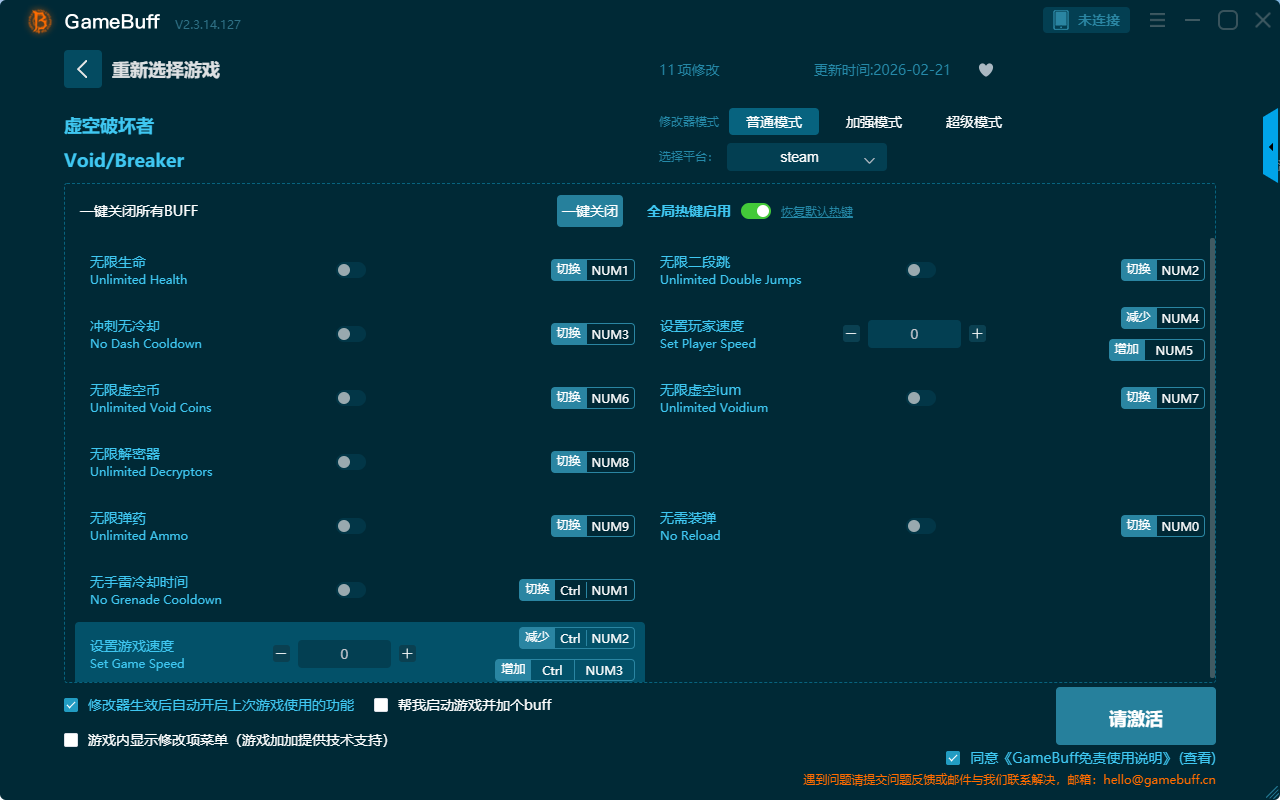Click the Set Player Speed value field
The height and width of the screenshot is (800, 1280).
pyautogui.click(x=914, y=334)
